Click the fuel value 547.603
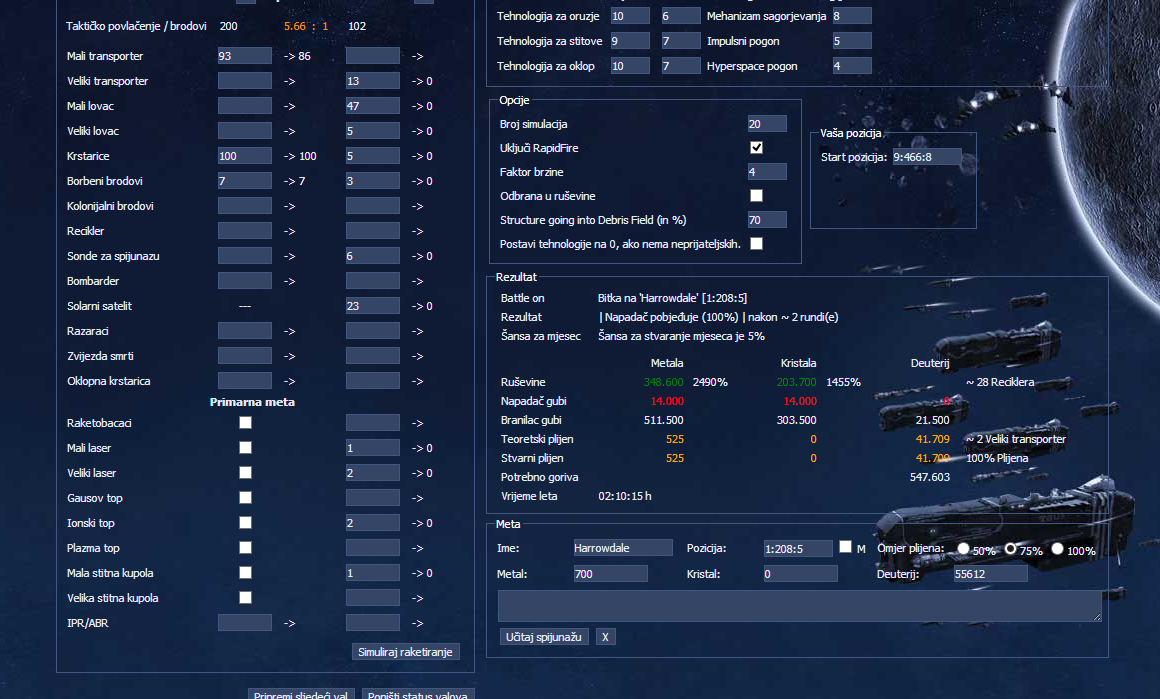 pos(930,477)
